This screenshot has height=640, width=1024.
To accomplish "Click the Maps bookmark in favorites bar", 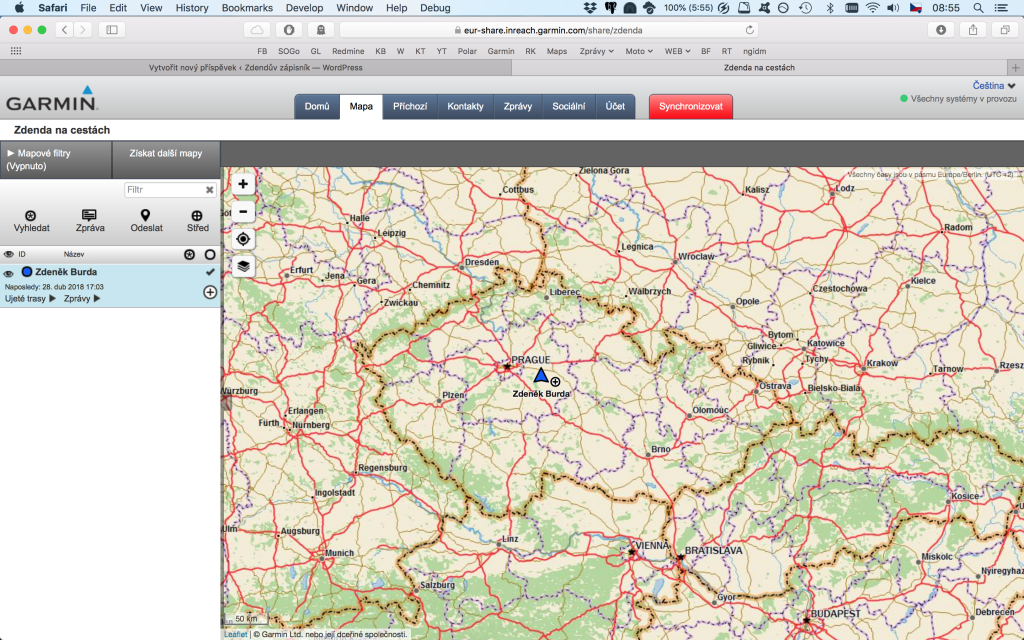I will [x=557, y=51].
